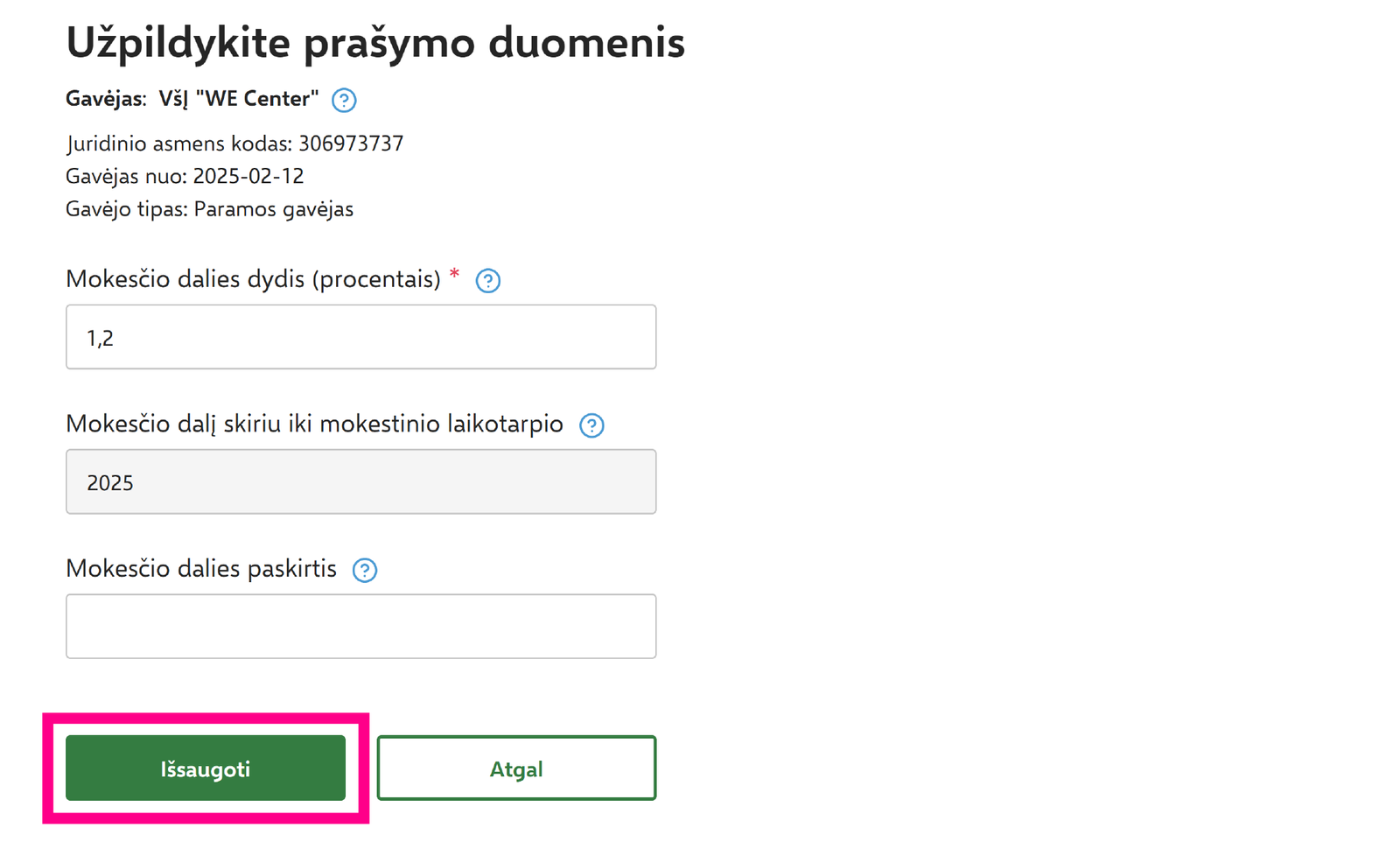Click the Juridinio asmens kodas label text
This screenshot has height=856, width=1400.
coord(178,144)
